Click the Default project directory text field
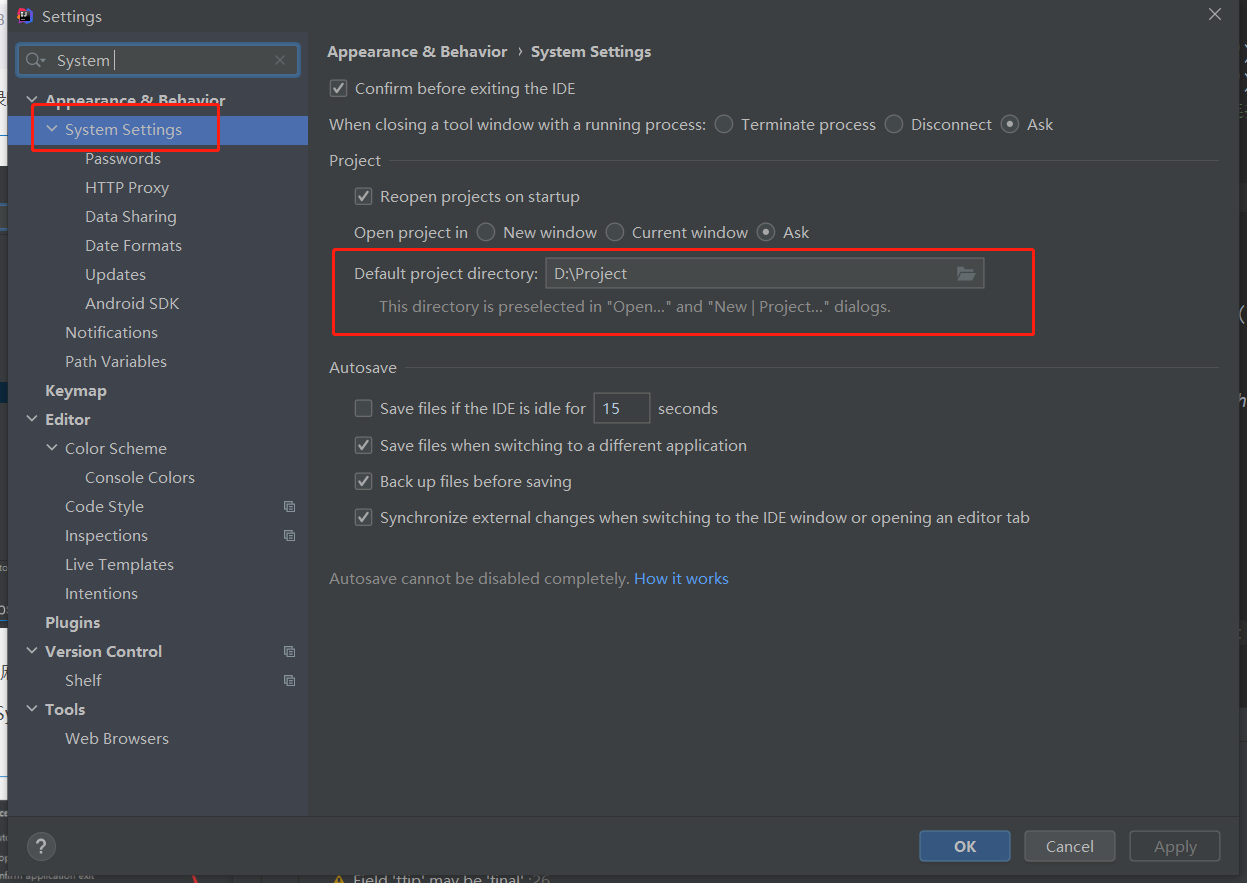The width and height of the screenshot is (1247, 883). (745, 274)
